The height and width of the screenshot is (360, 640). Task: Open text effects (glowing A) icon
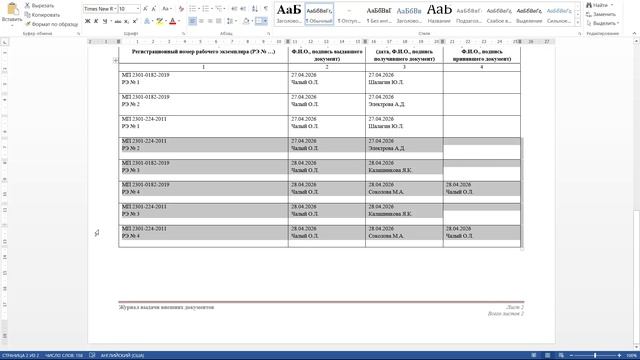tap(147, 21)
